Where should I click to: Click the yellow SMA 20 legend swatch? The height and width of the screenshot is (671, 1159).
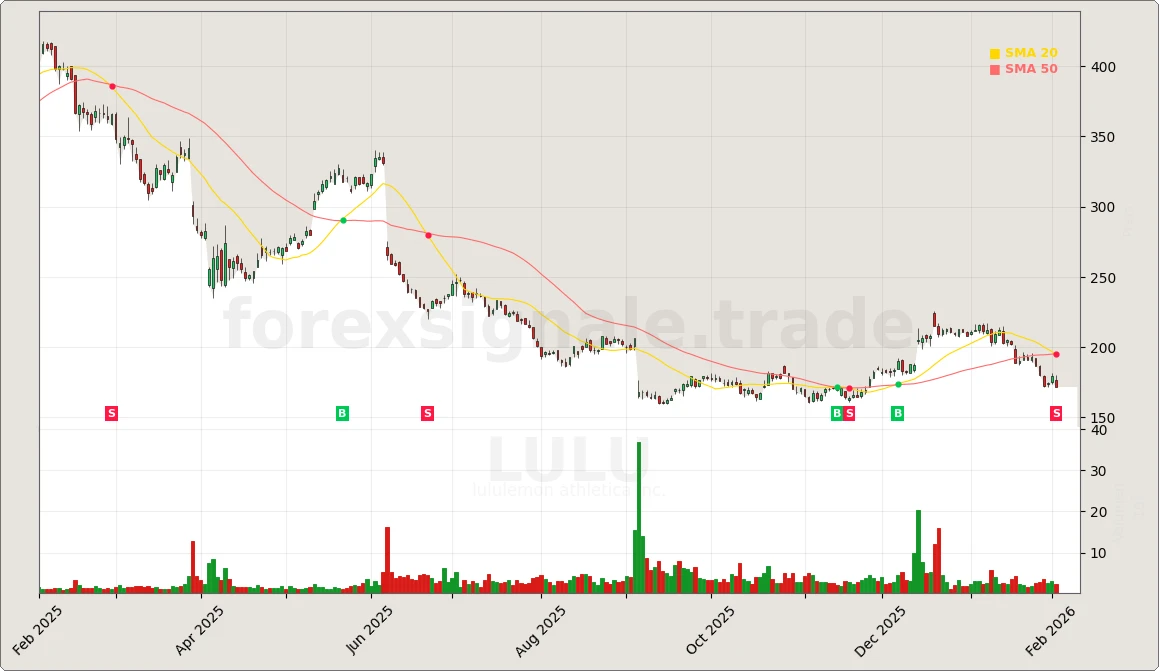[x=995, y=54]
